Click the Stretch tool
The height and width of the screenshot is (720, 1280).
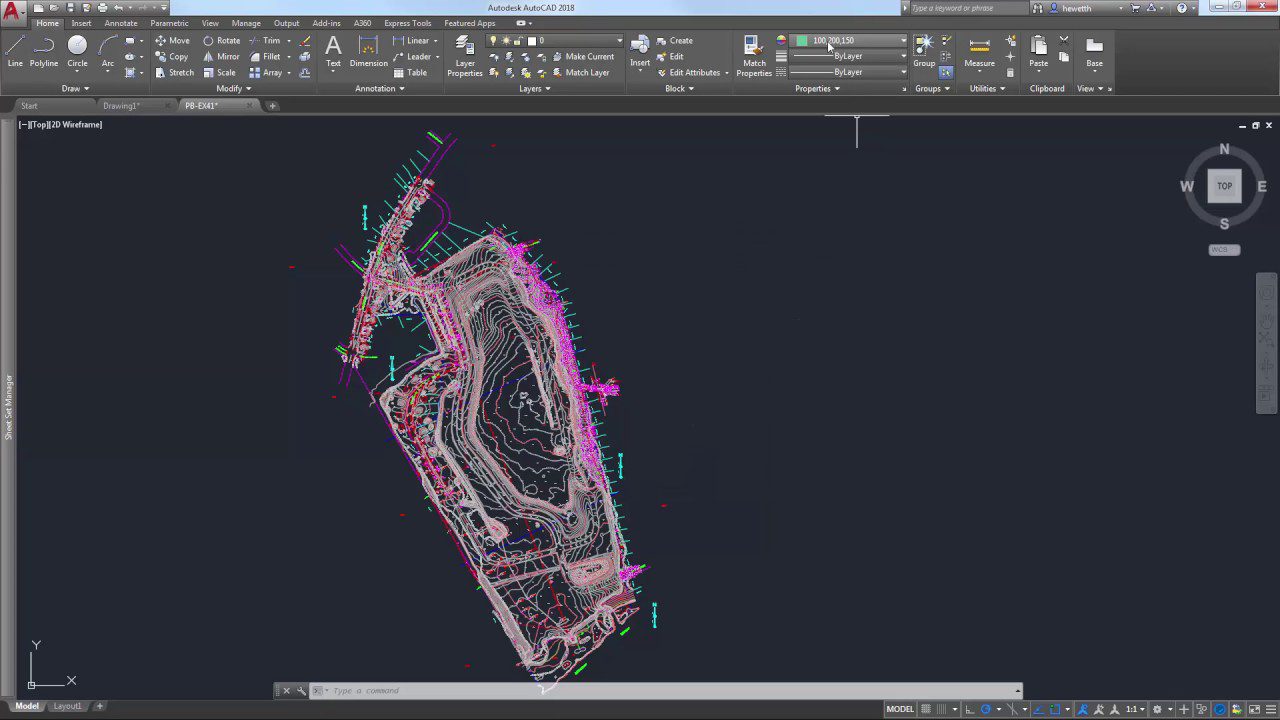174,73
